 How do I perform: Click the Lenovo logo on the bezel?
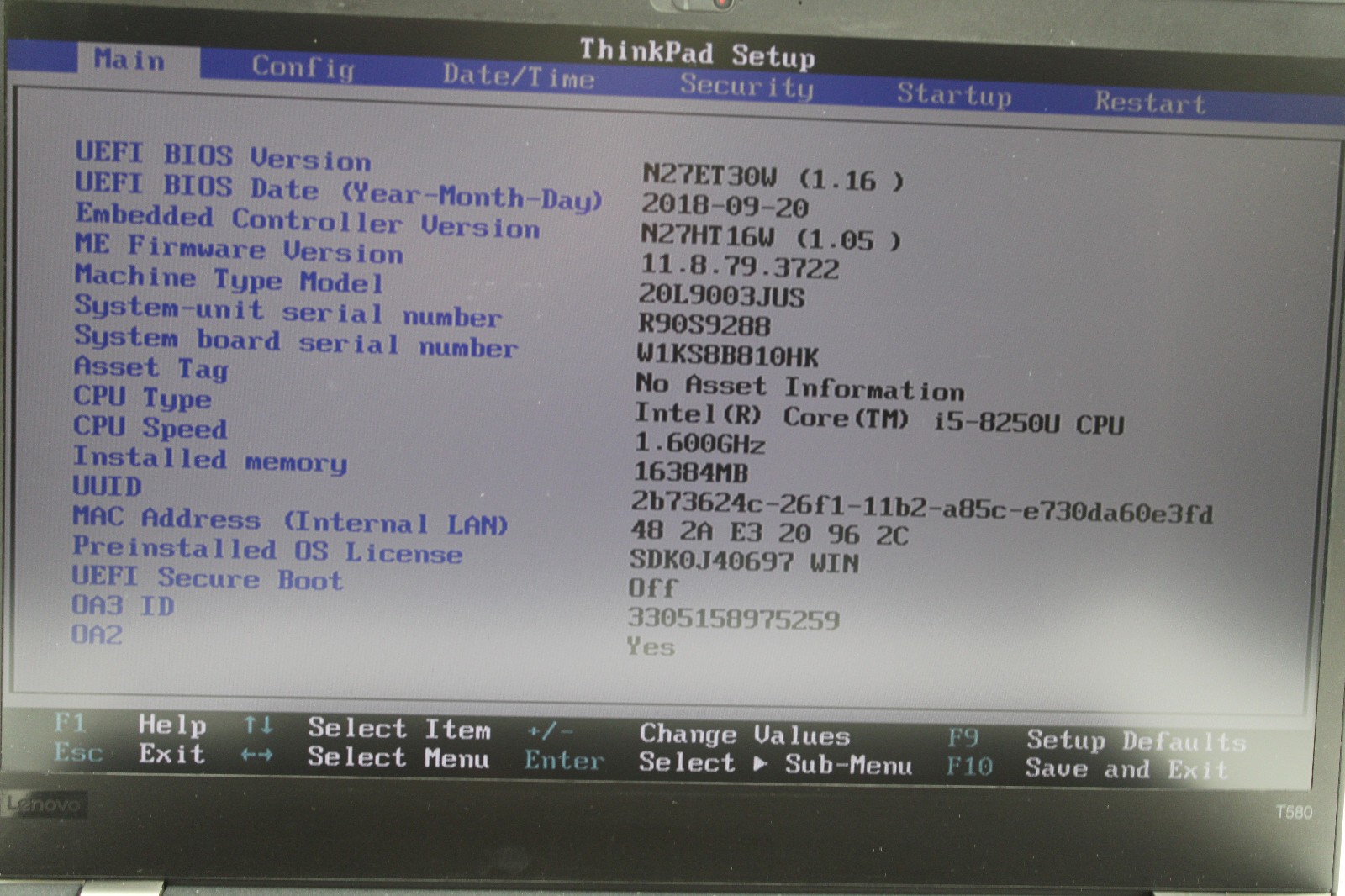click(x=43, y=804)
